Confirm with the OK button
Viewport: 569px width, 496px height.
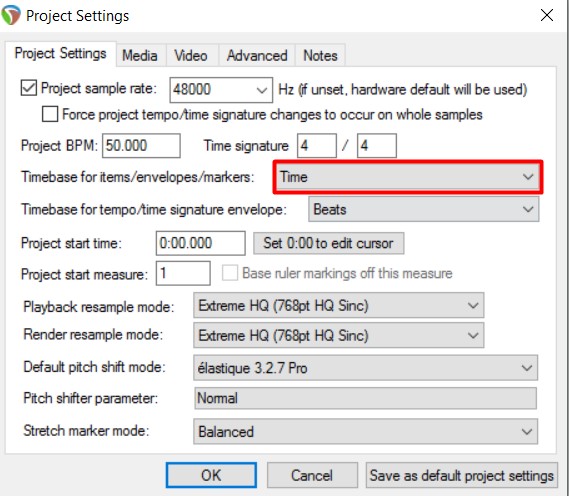pyautogui.click(x=211, y=475)
